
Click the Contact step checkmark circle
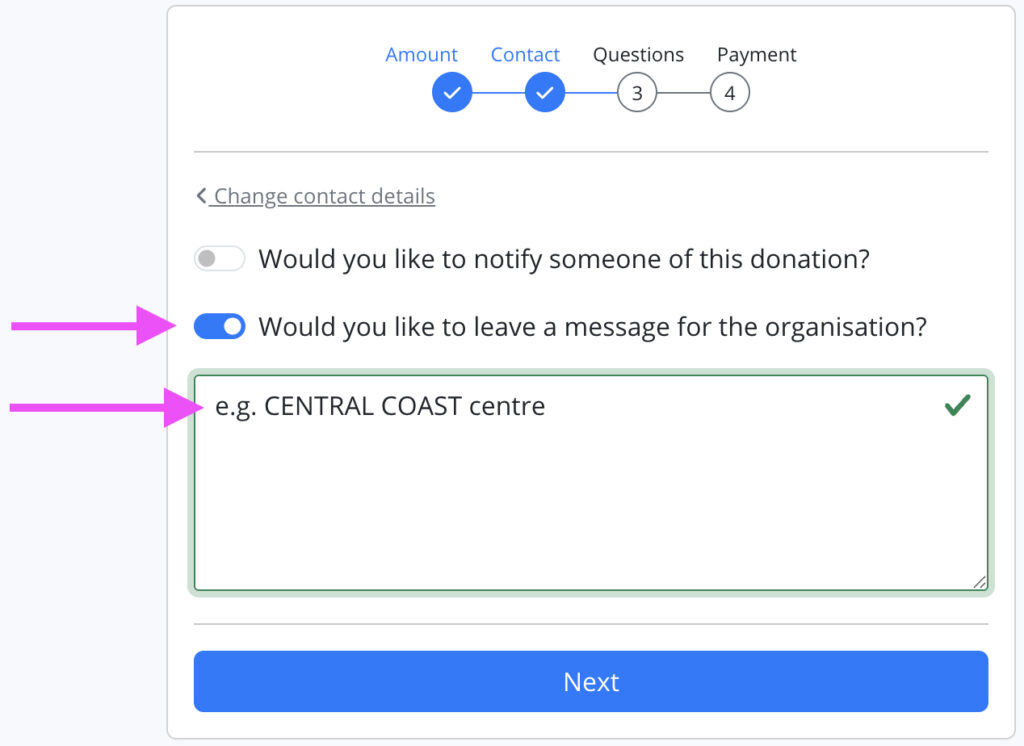tap(545, 94)
